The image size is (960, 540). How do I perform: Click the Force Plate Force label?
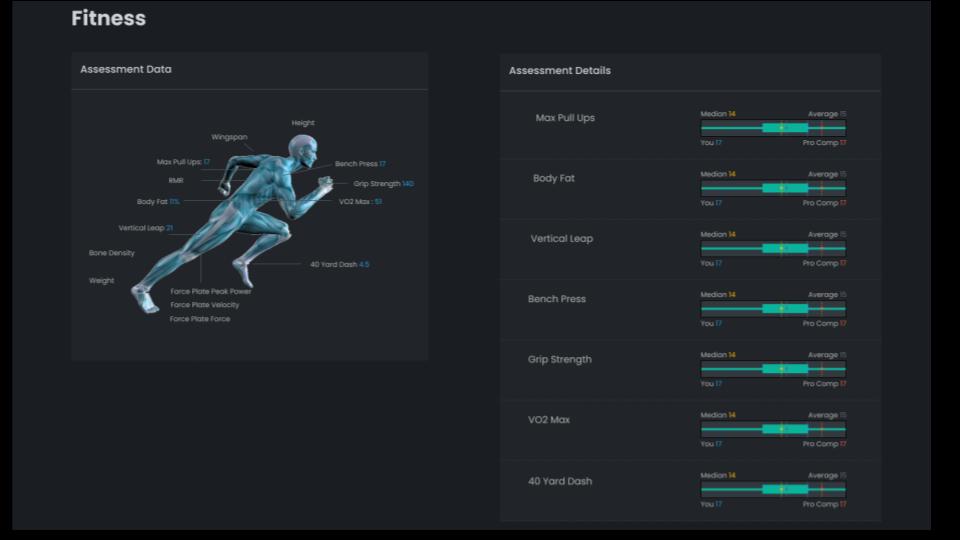200,319
